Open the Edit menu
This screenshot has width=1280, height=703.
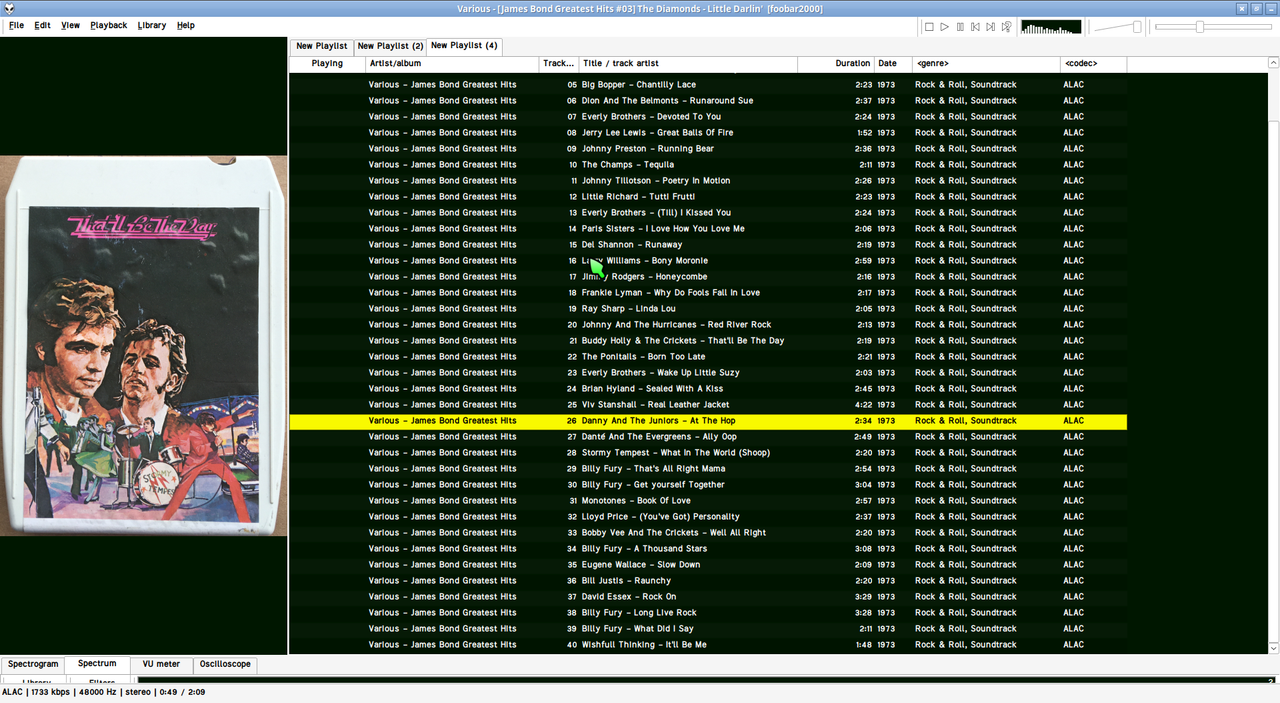42,25
